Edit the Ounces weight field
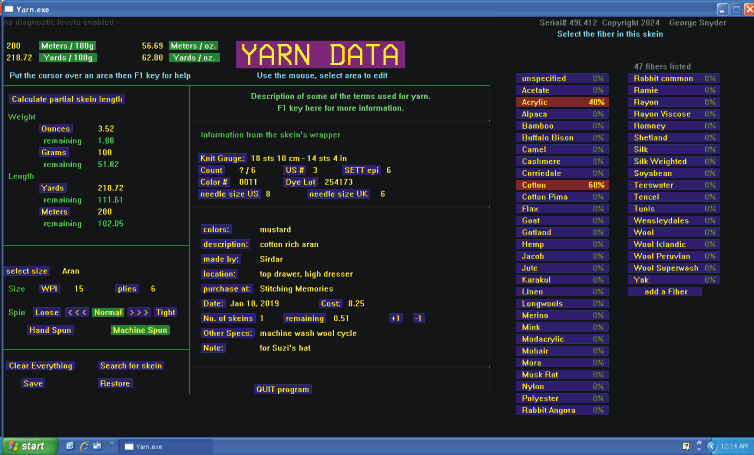754x455 pixels. pos(55,128)
